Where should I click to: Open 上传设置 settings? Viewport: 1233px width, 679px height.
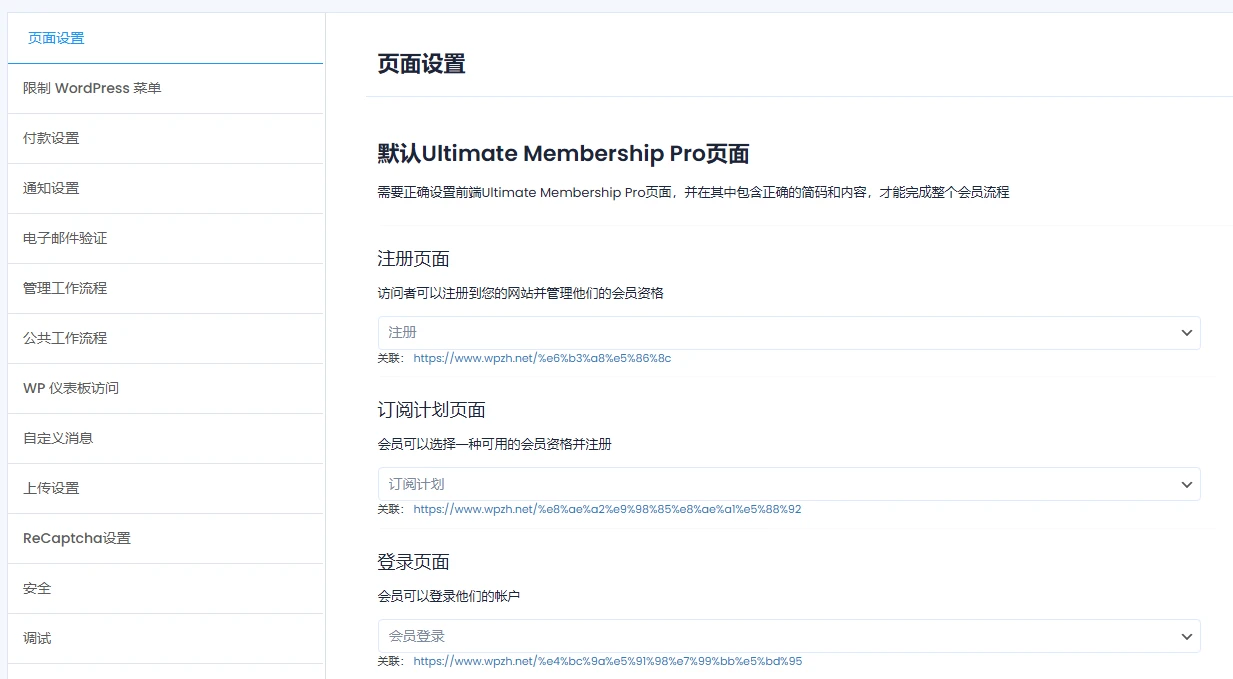52,488
